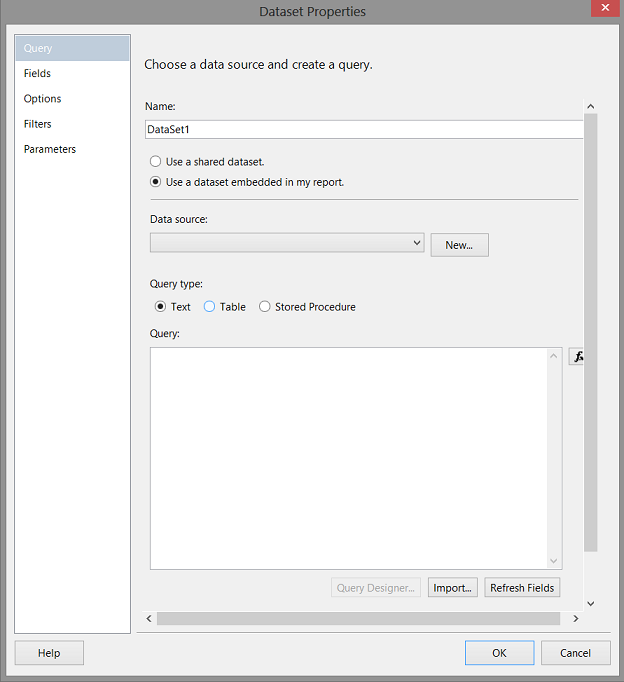Confirm with the OK button
This screenshot has width=624, height=682.
tap(499, 653)
